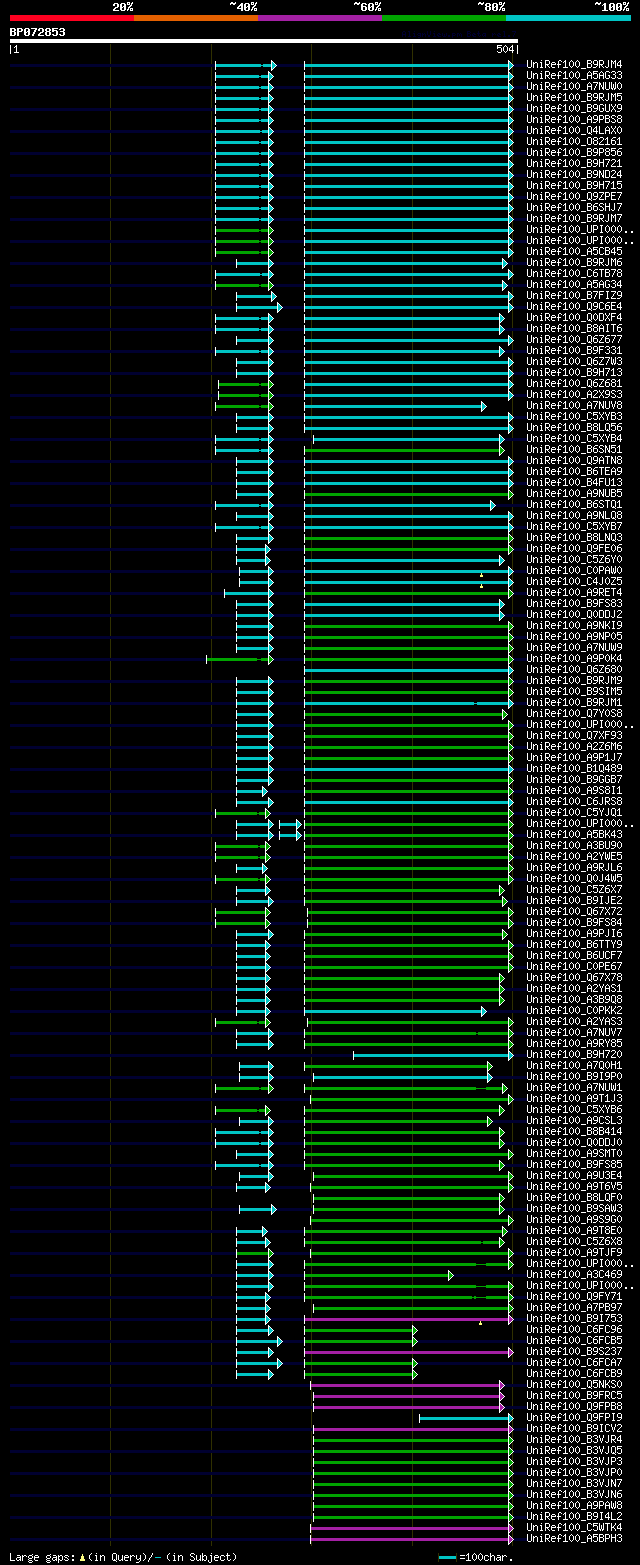Click label UniRef100_A2X9S3
This screenshot has height=1565, width=640.
click(x=574, y=394)
